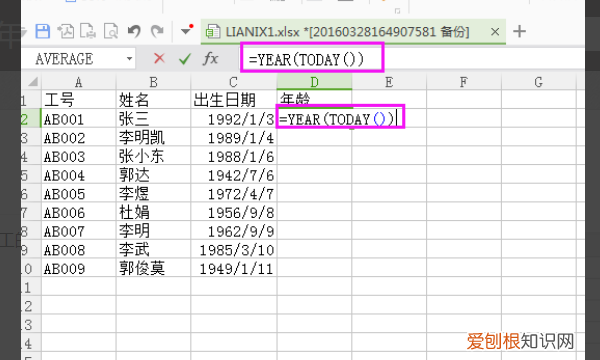Screen dimensions: 600x360
Task: Select row 7 header
Action: [31, 212]
